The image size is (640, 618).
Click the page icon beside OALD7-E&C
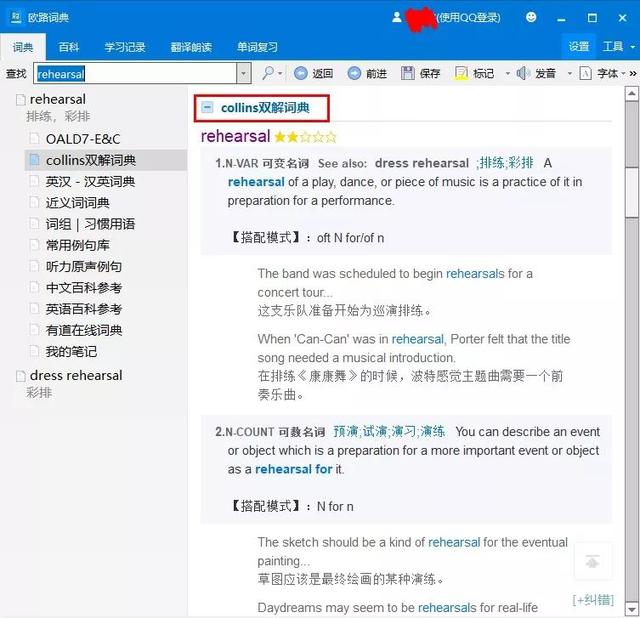tap(35, 139)
